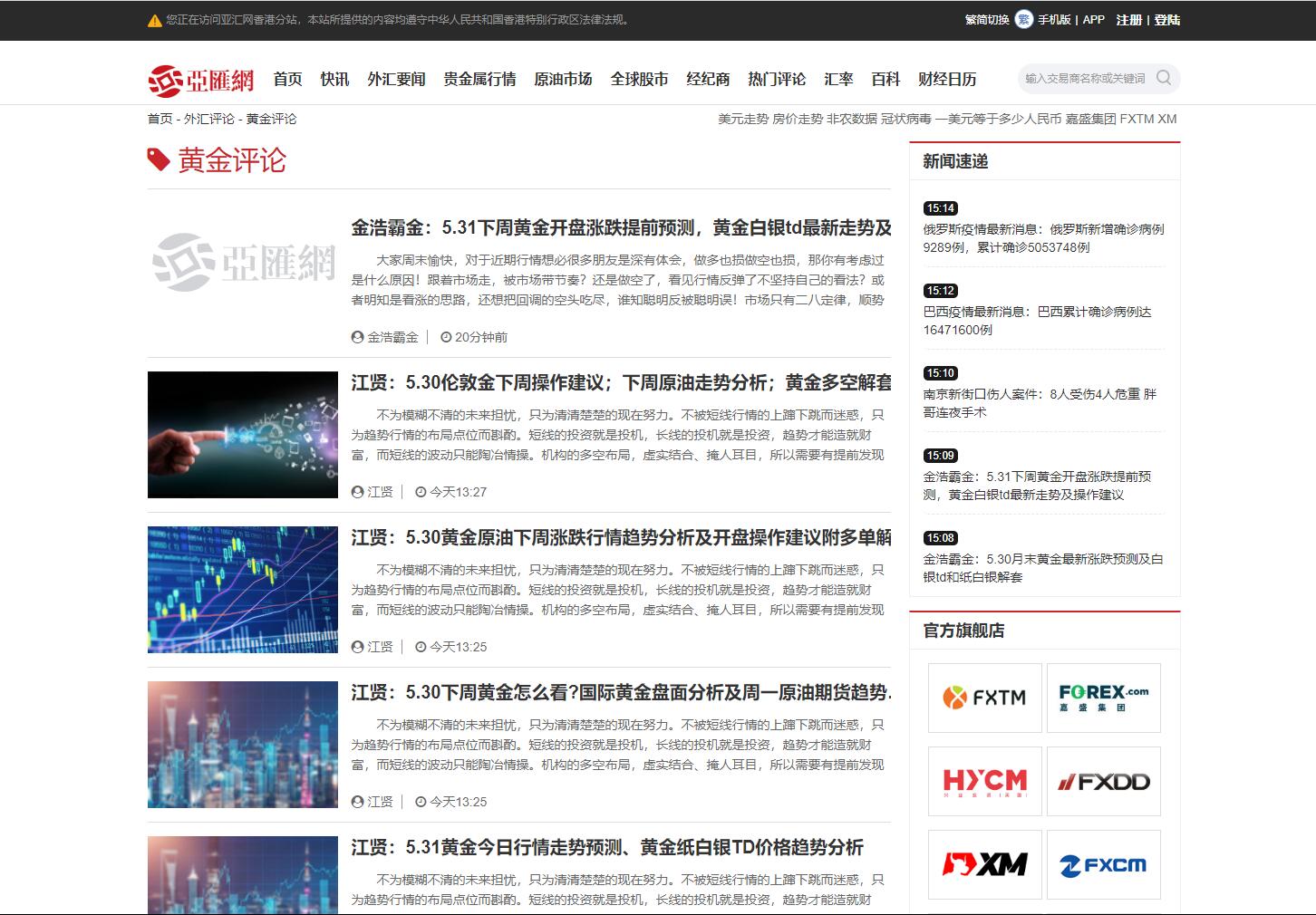Open the article 江贤：5.31黄金今日行情走势预测
This screenshot has width=1316, height=915.
tap(607, 848)
